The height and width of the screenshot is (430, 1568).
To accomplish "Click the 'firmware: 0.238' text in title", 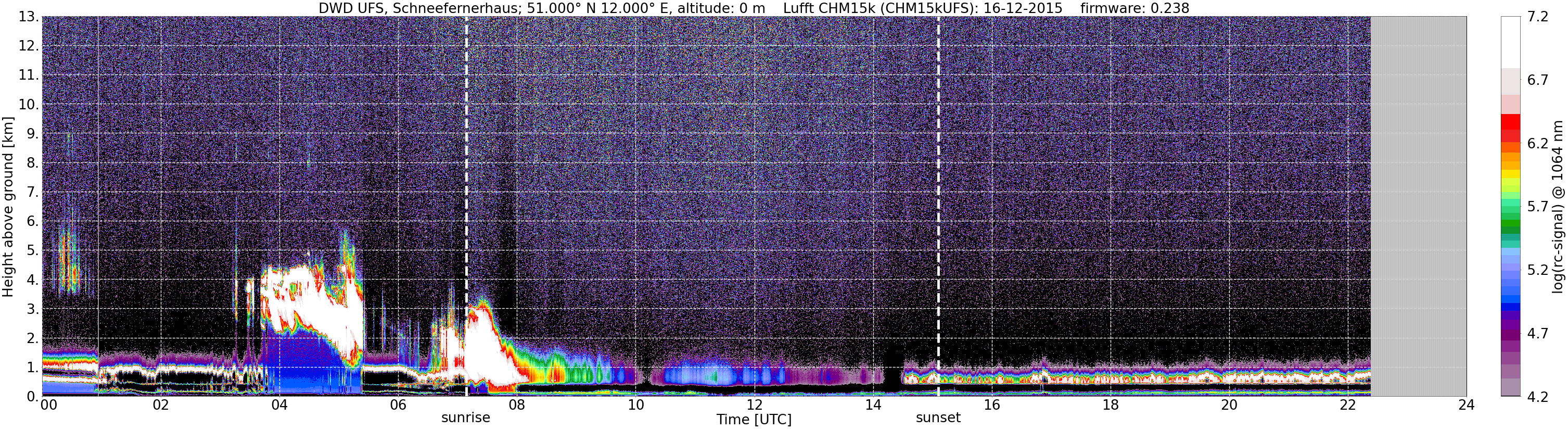I will 1134,8.
